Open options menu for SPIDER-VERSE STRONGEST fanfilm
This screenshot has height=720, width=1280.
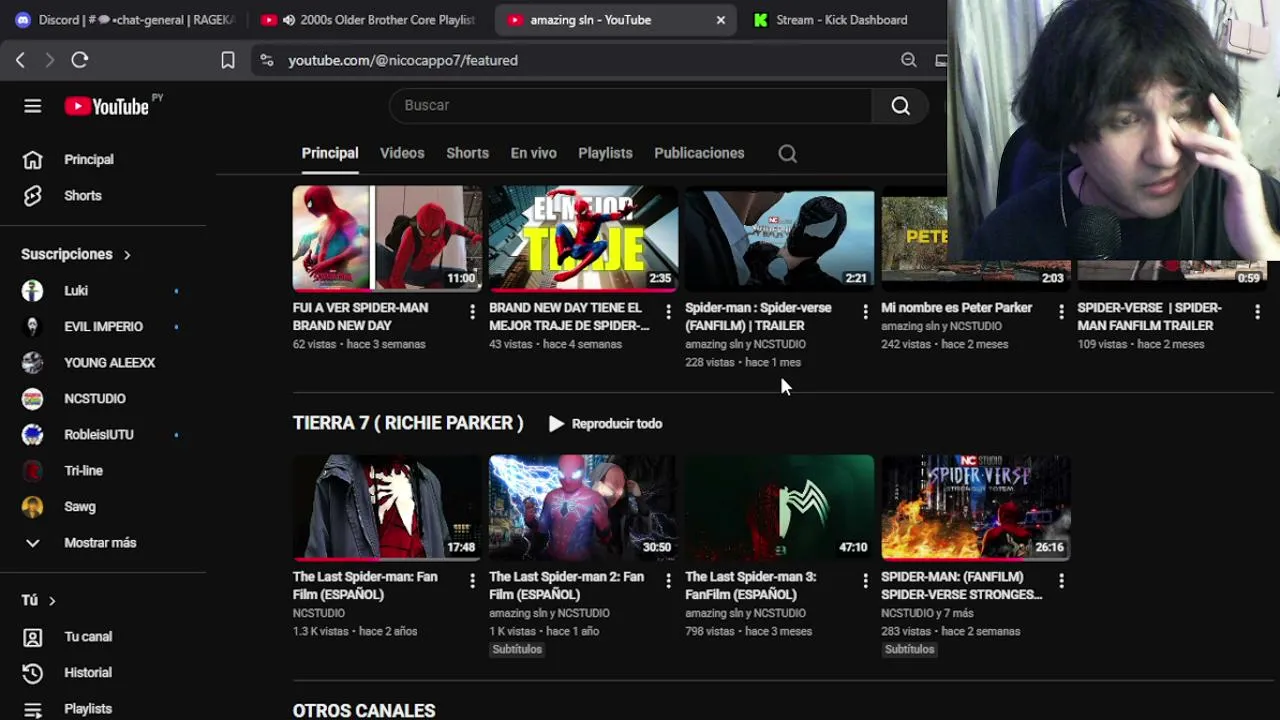point(1061,581)
